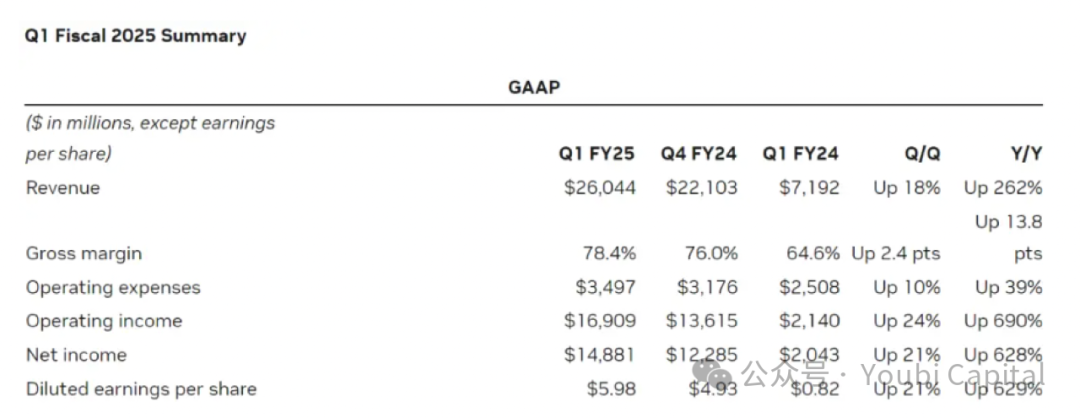Image resolution: width=1080 pixels, height=418 pixels.
Task: Click the 78.4% gross margin value
Action: 610,253
